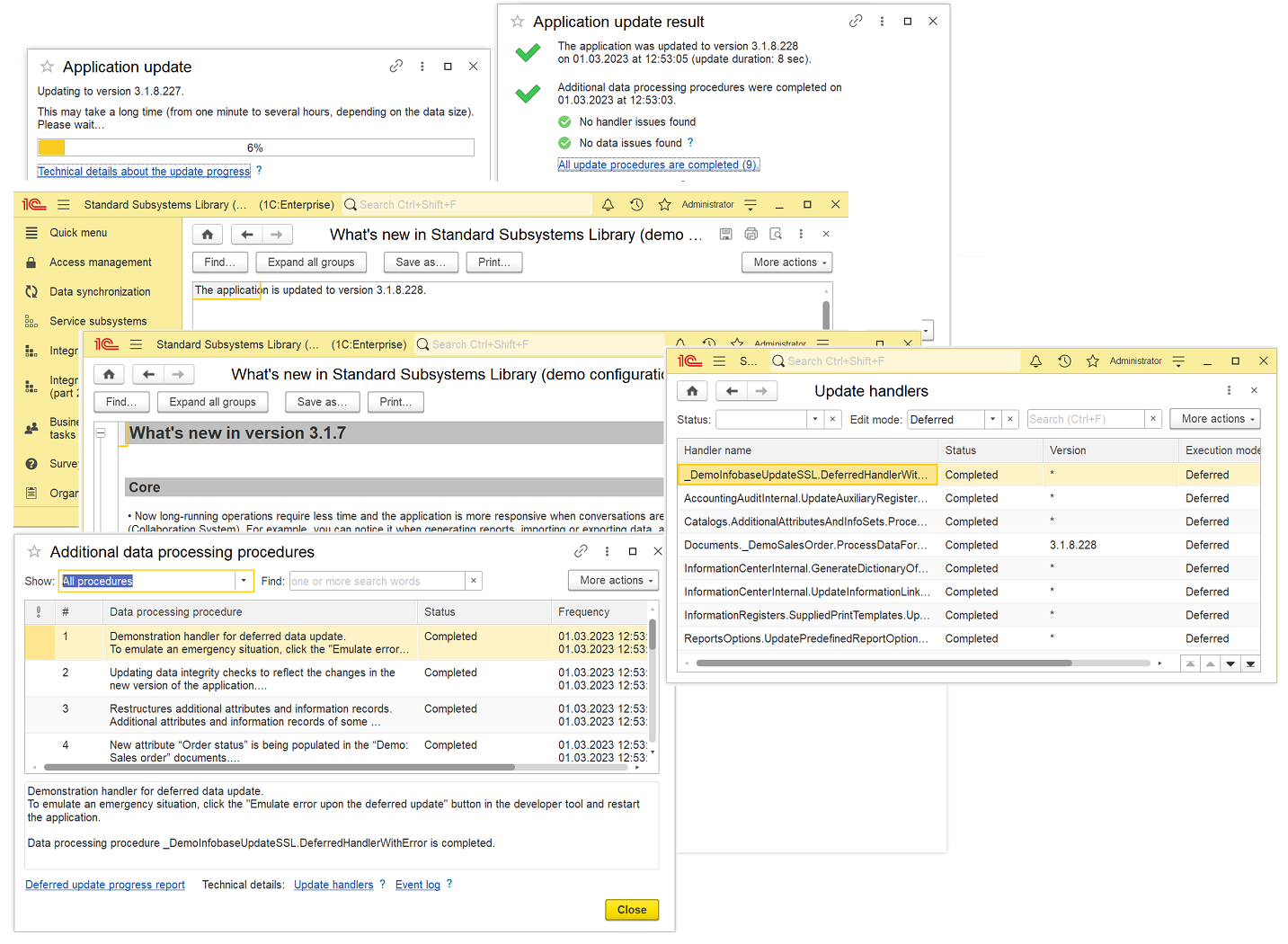Open More actions in back What's new window
The image size is (1288, 944).
(x=786, y=263)
